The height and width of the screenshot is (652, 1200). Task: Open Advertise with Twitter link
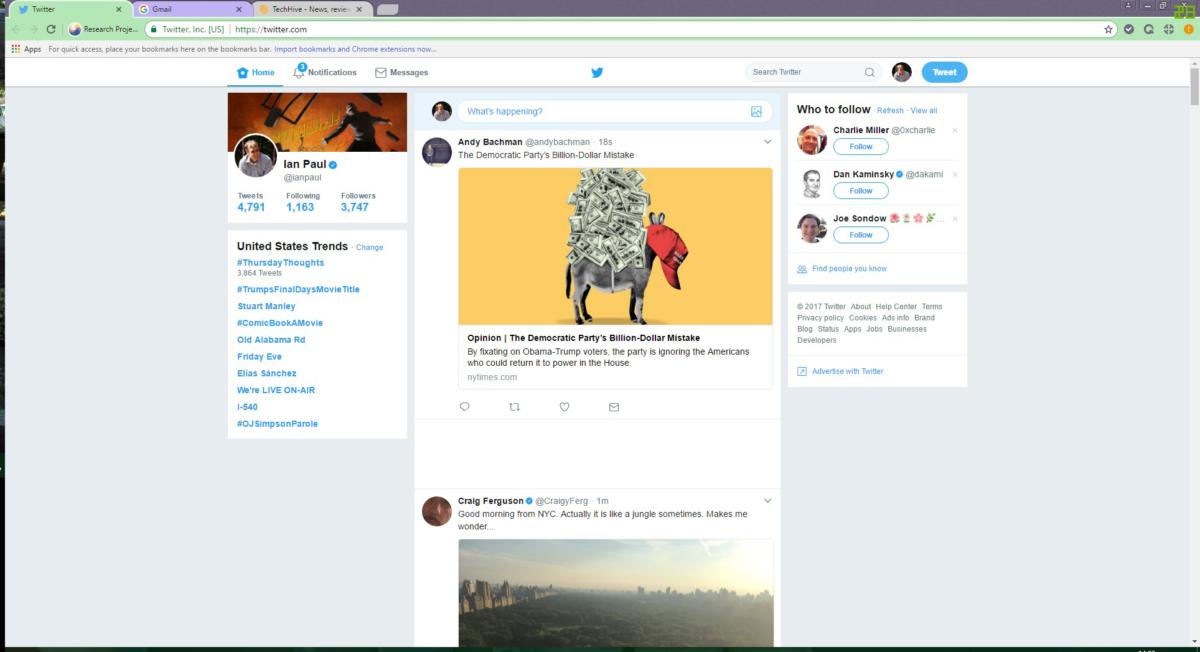(x=848, y=371)
